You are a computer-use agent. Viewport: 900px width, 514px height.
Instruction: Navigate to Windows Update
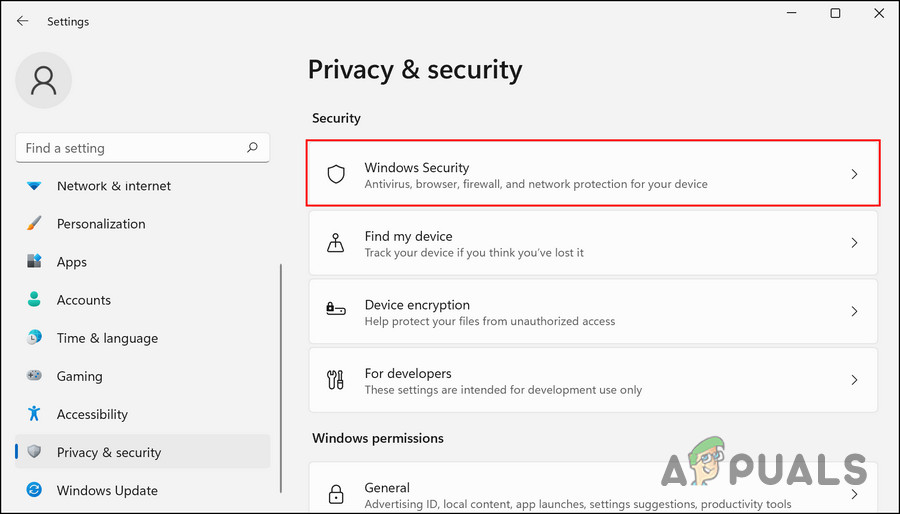[107, 490]
